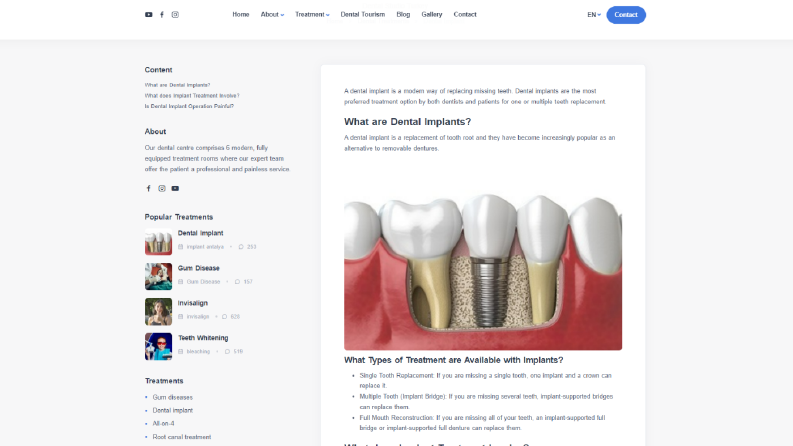The height and width of the screenshot is (446, 793).
Task: Click the comment icon beside 157
Action: click(237, 282)
